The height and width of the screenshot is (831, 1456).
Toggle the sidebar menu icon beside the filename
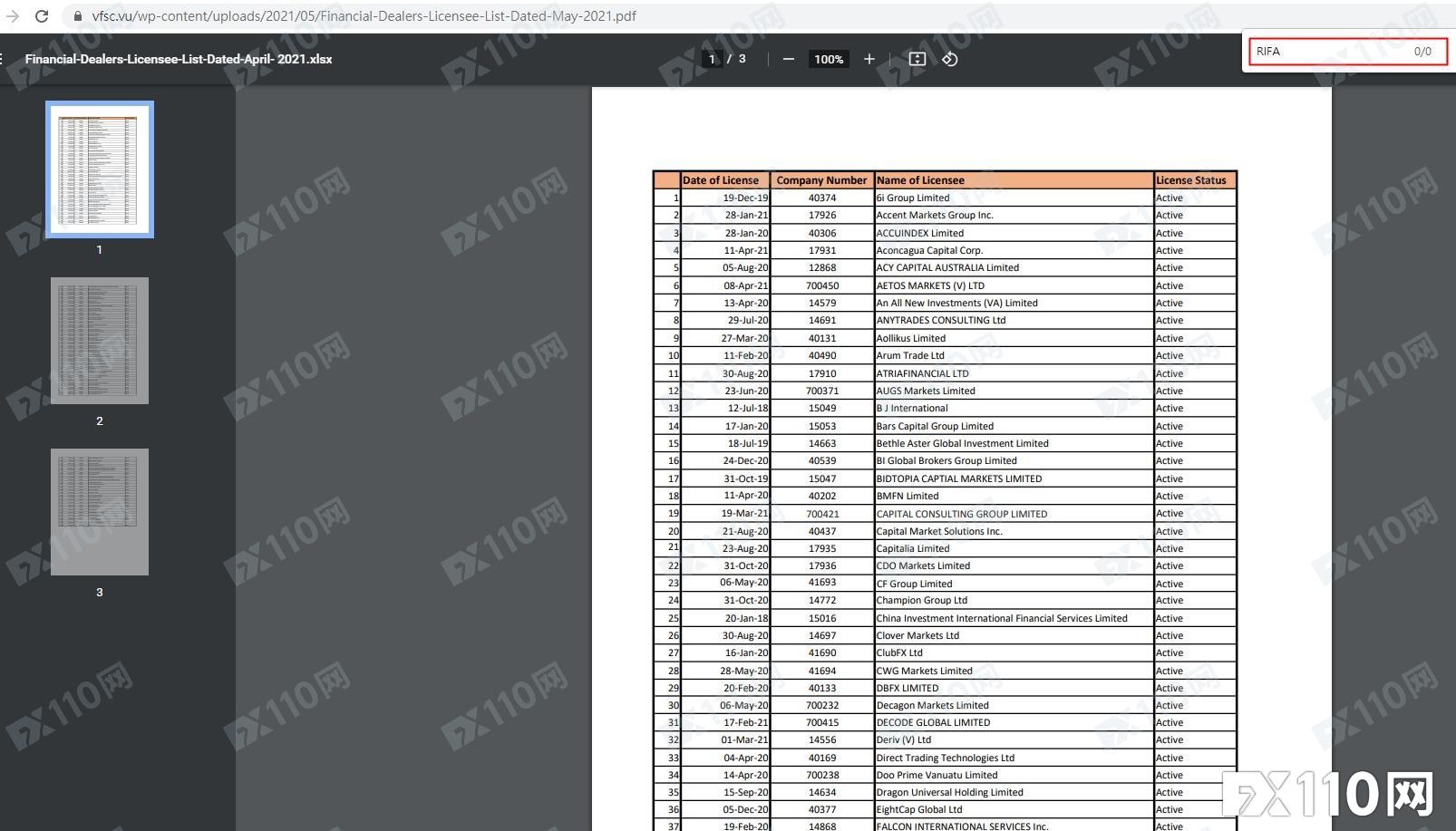tap(3, 59)
